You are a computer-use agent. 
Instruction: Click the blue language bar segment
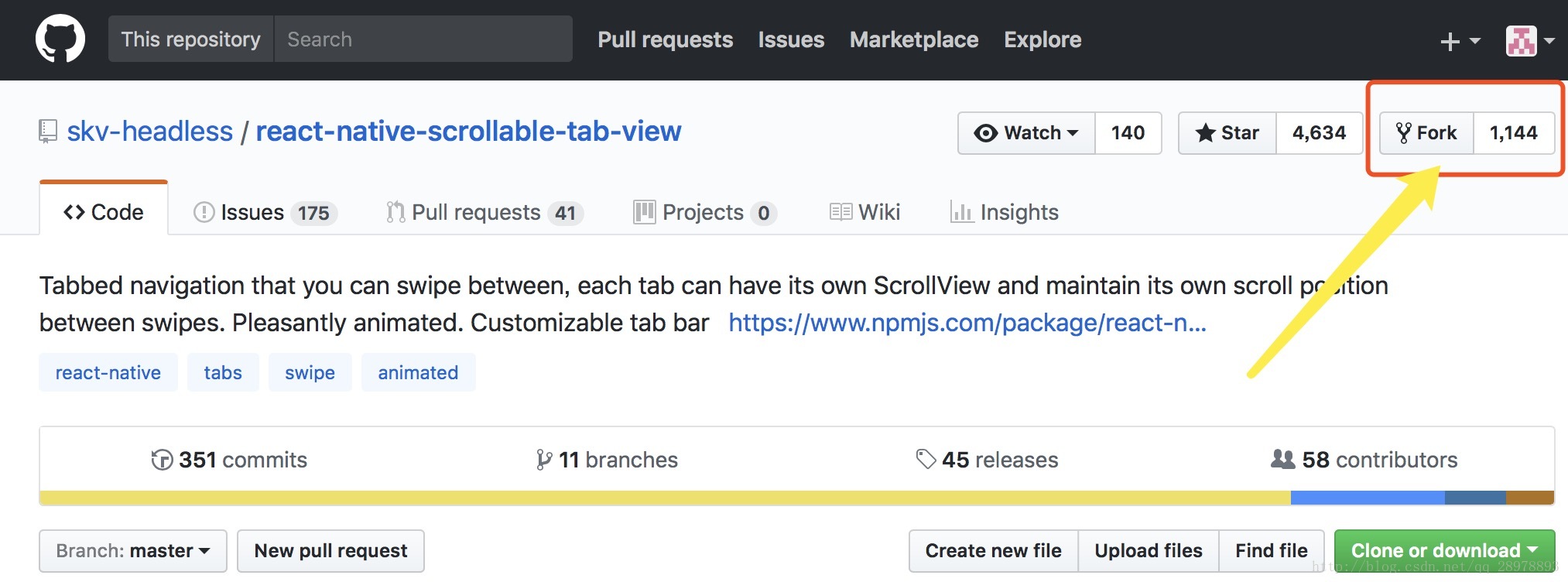(1368, 498)
